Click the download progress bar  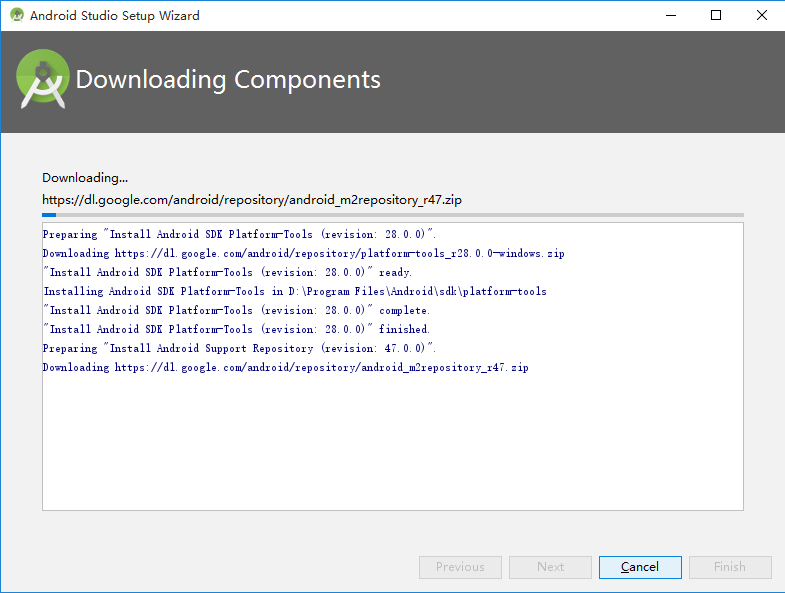pyautogui.click(x=392, y=214)
